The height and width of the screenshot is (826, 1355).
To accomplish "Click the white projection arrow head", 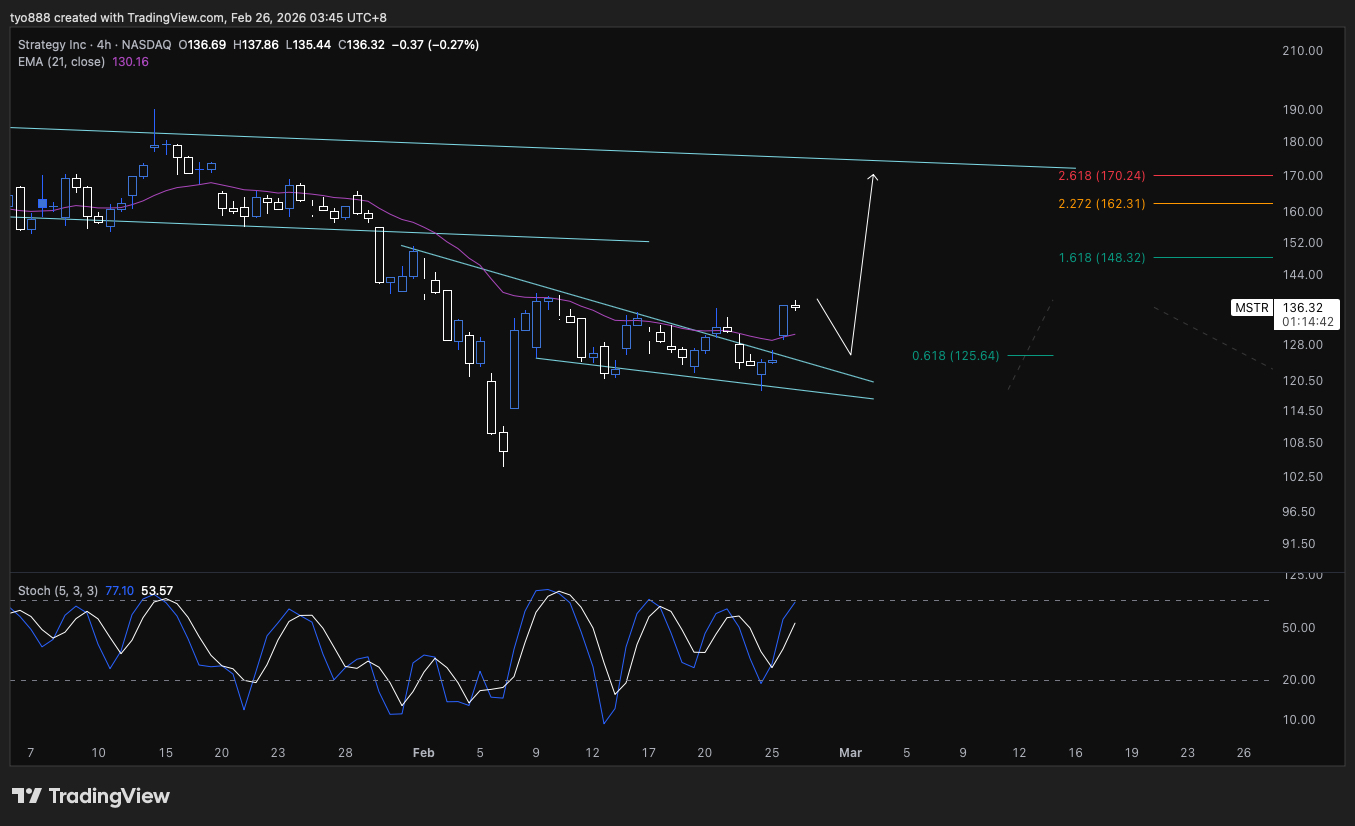I will pos(873,179).
